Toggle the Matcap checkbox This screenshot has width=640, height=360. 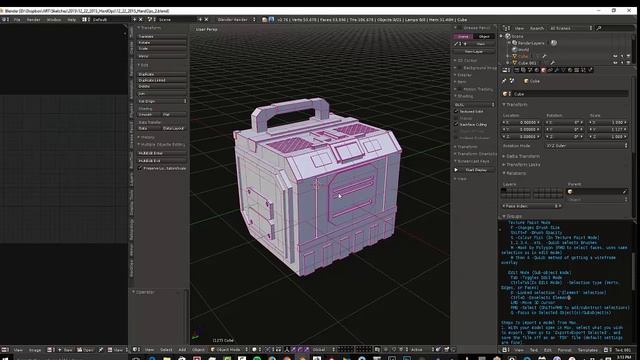point(456,118)
